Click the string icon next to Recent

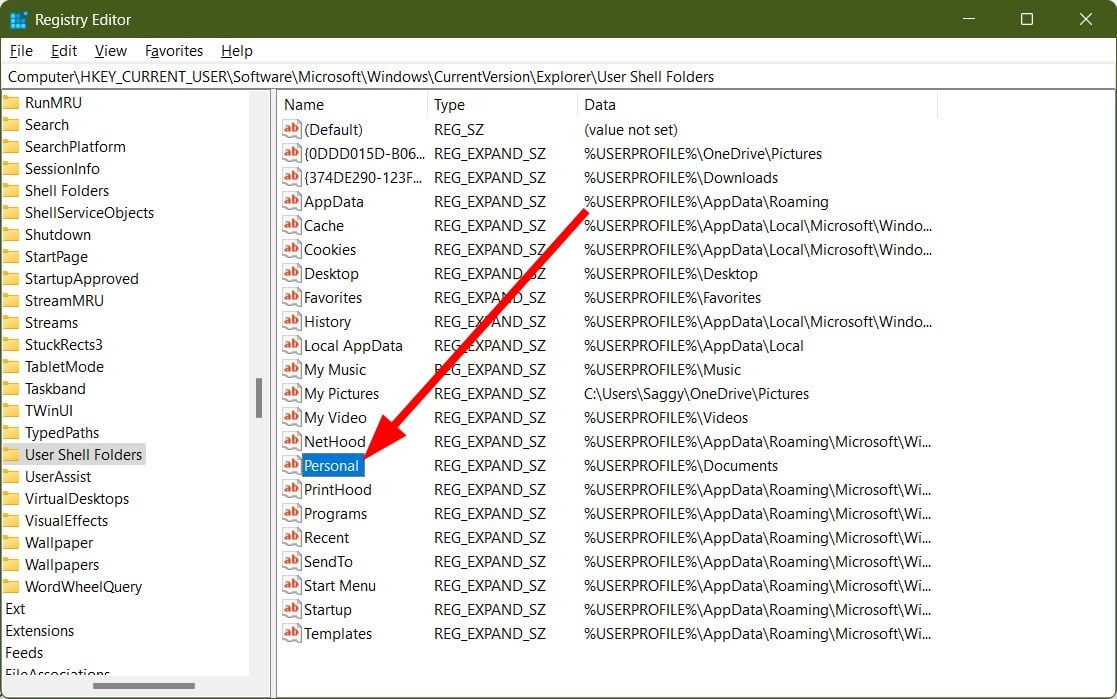[291, 537]
